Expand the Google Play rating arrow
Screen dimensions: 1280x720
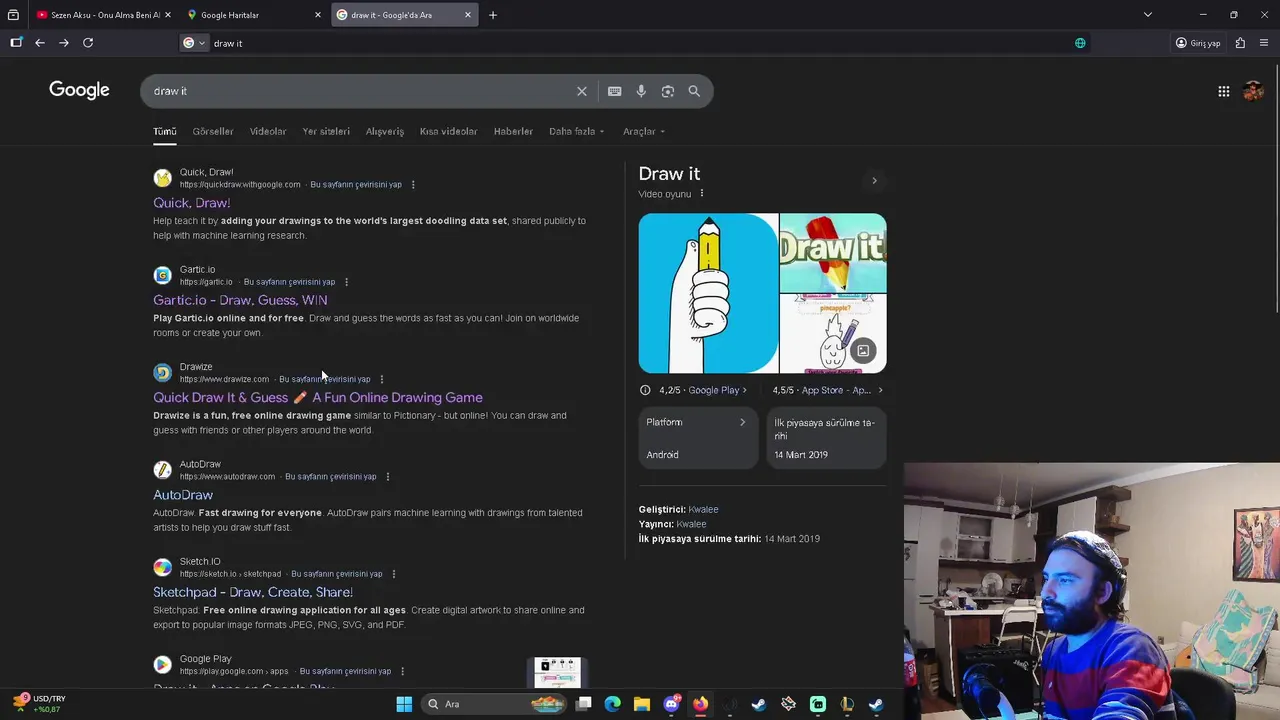tap(744, 390)
